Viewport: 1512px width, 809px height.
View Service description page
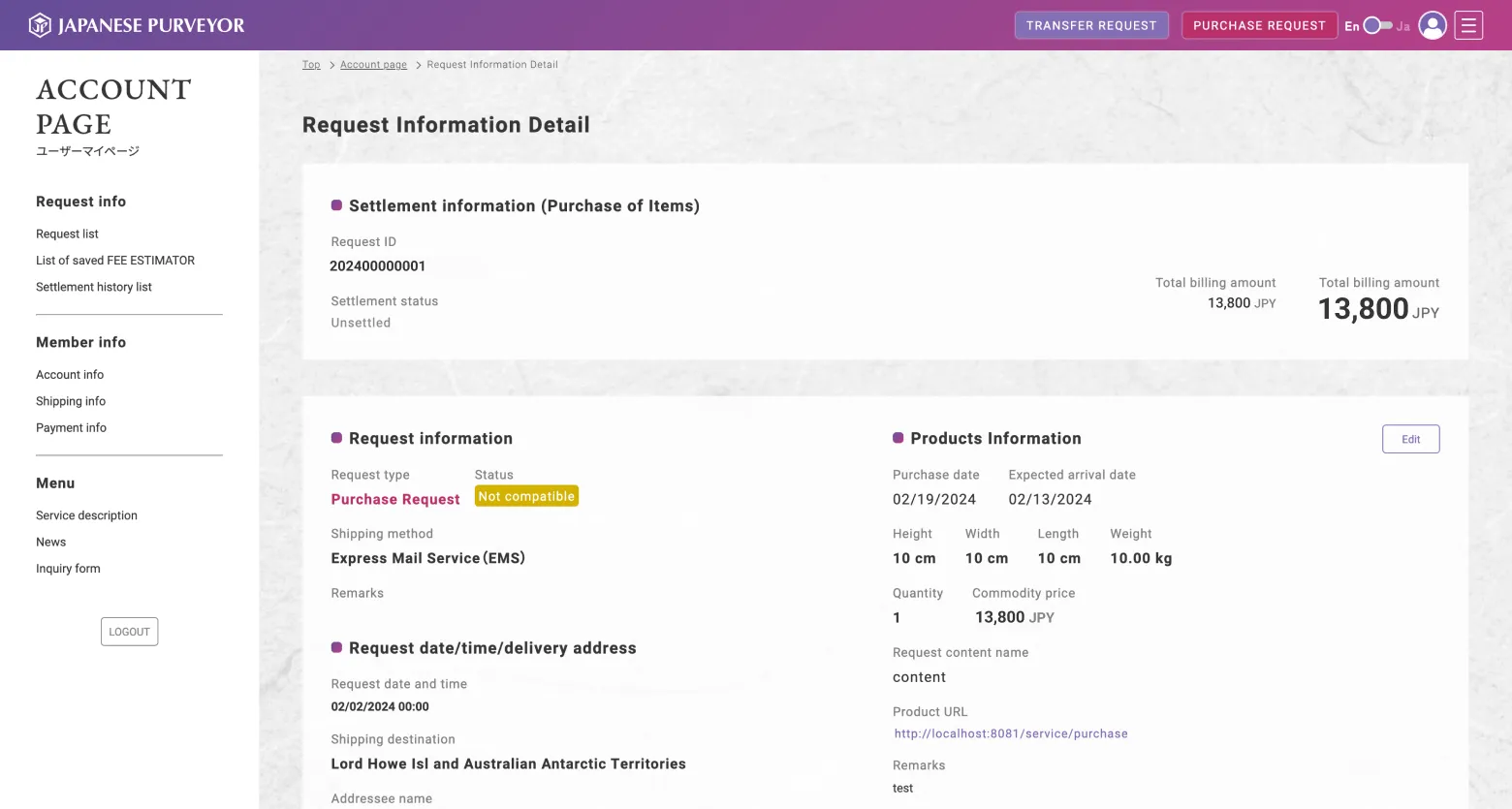(86, 515)
